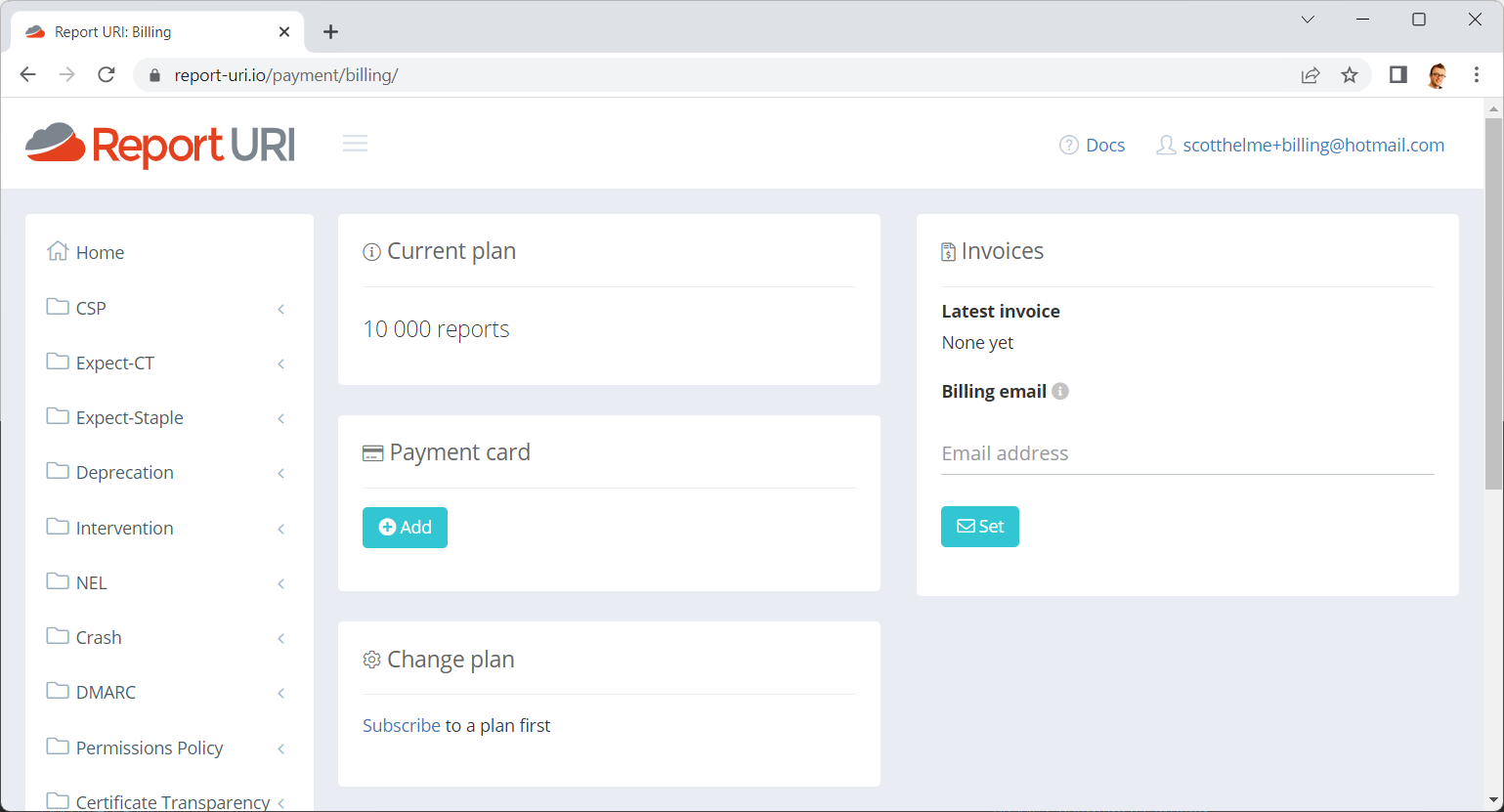The width and height of the screenshot is (1504, 812).
Task: Open the Chrome profile avatar
Action: (x=1437, y=75)
